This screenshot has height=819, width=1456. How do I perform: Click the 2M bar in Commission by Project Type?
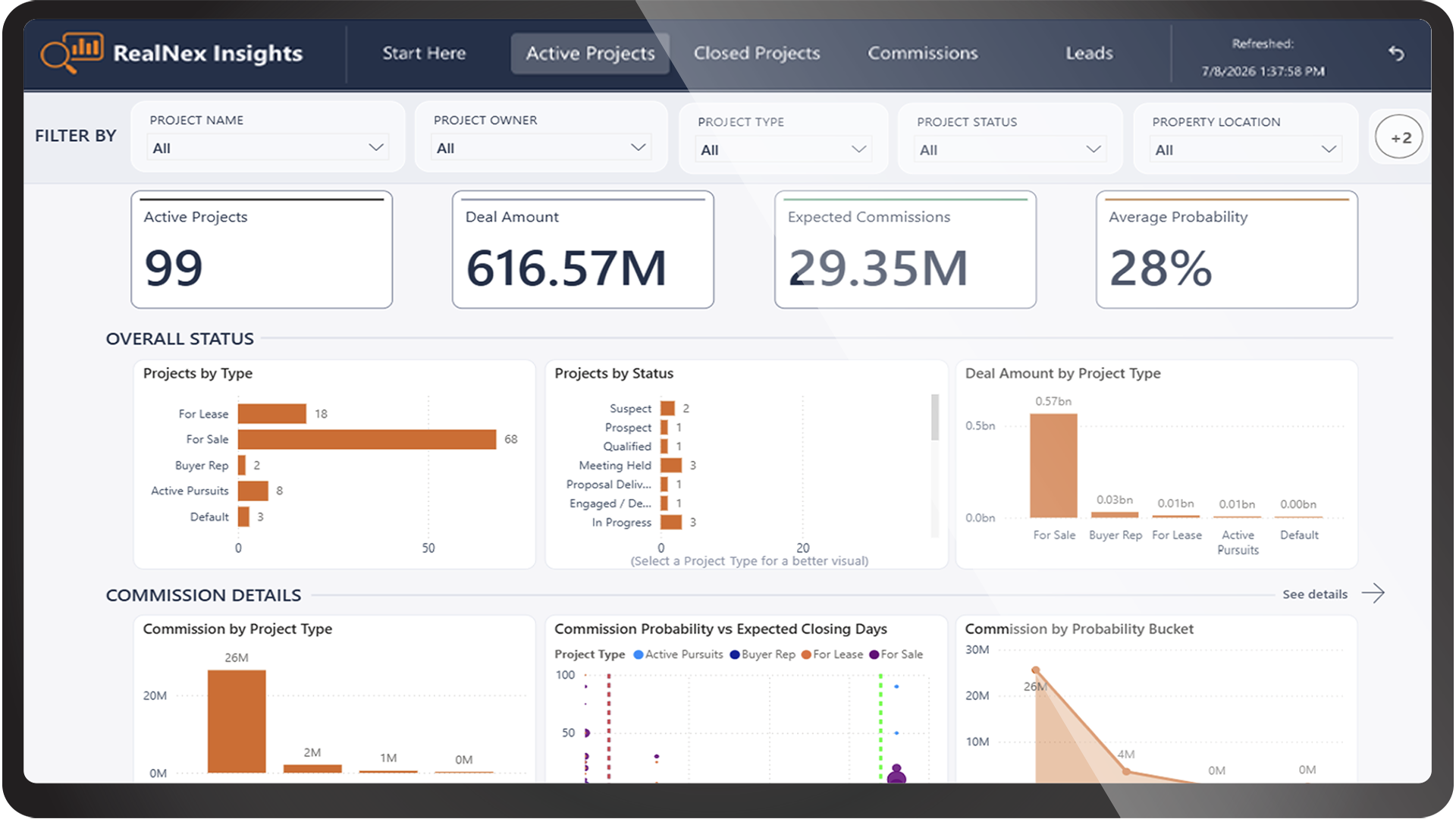[312, 769]
